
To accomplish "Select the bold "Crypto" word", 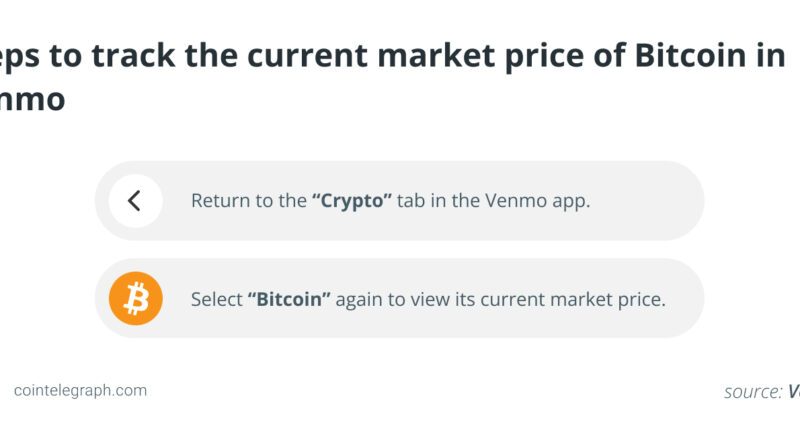I will tap(352, 201).
